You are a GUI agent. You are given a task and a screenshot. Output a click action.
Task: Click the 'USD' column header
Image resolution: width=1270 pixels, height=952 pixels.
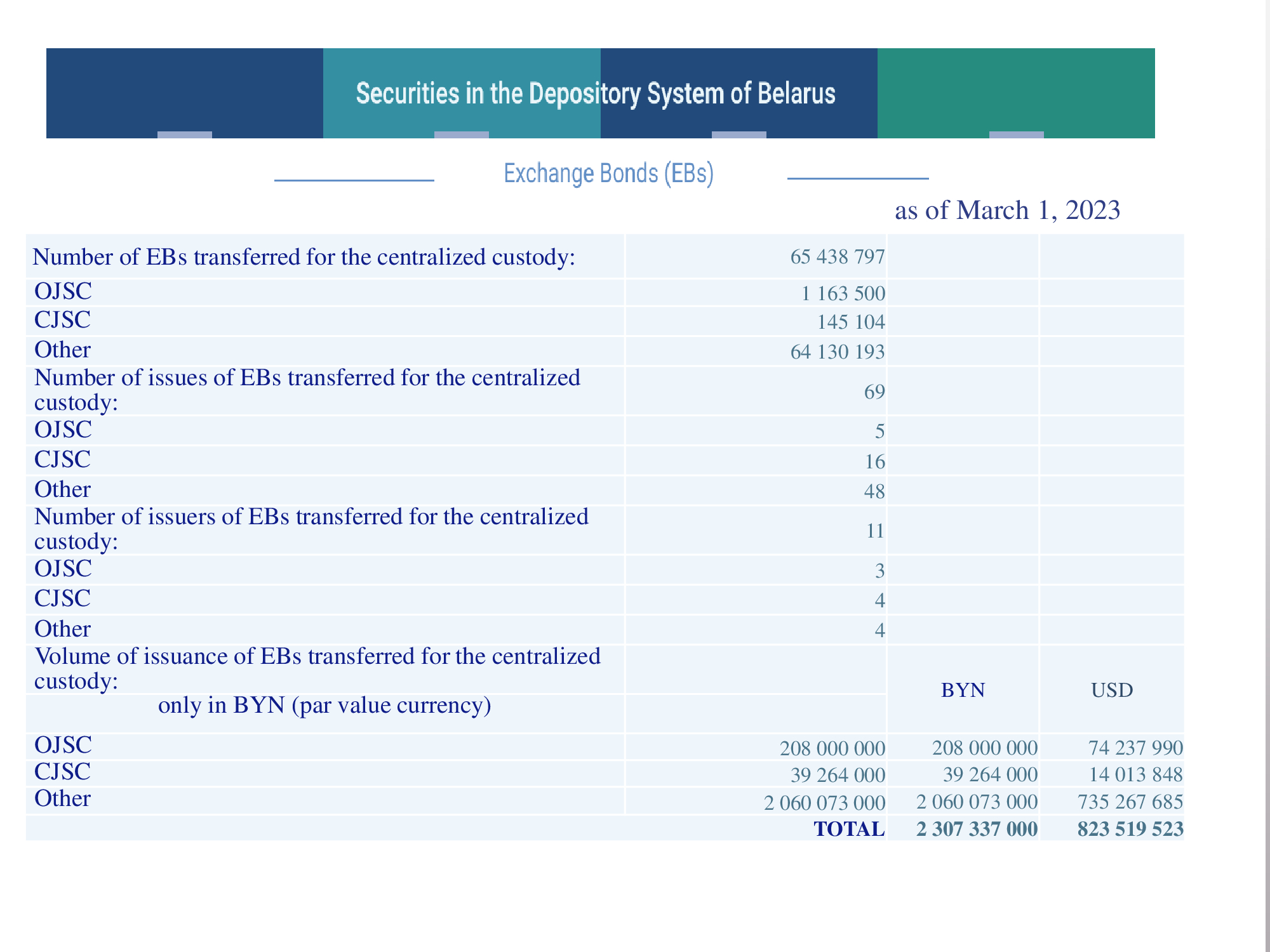pos(1112,690)
